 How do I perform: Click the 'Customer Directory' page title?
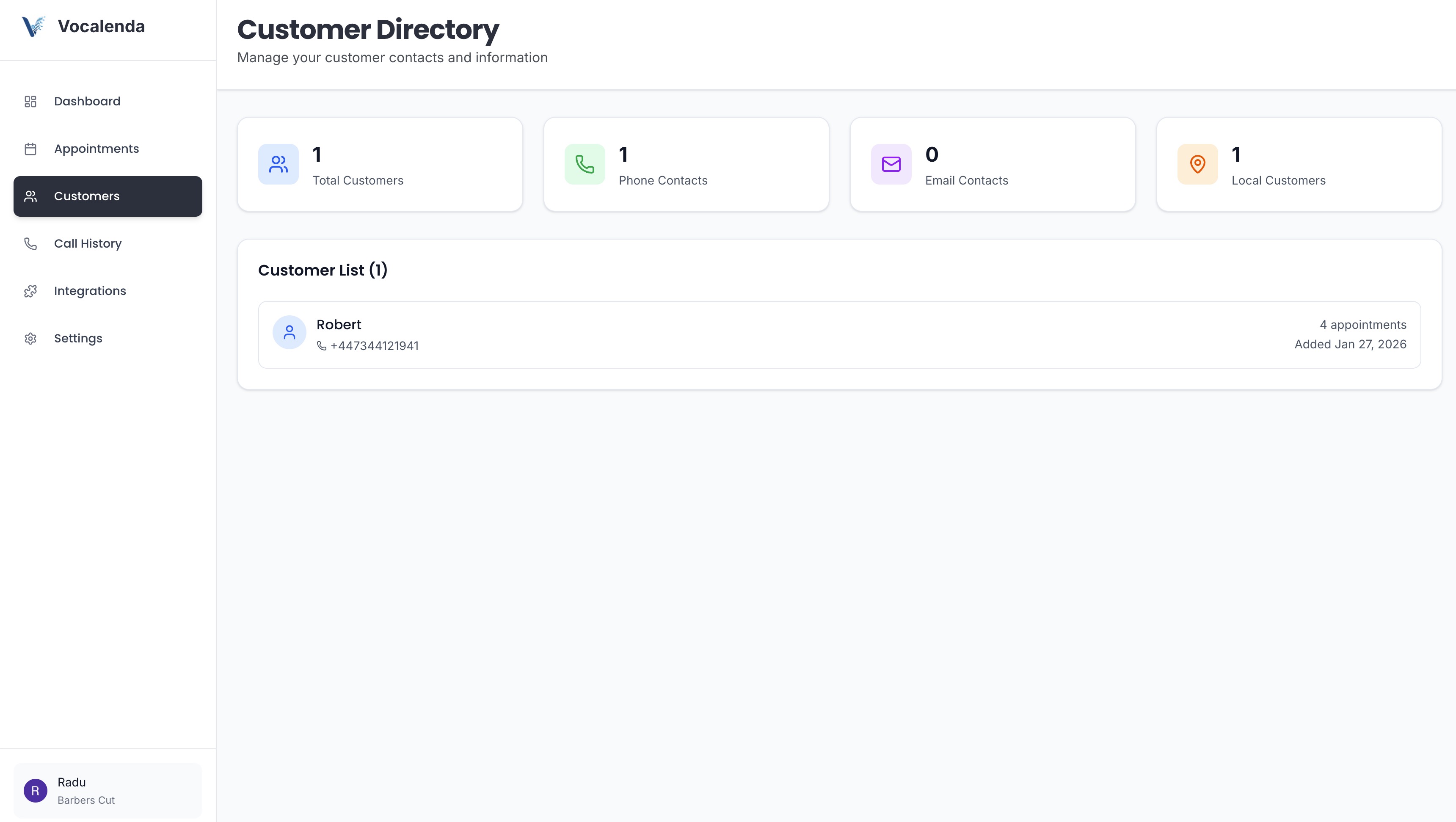pos(368,29)
